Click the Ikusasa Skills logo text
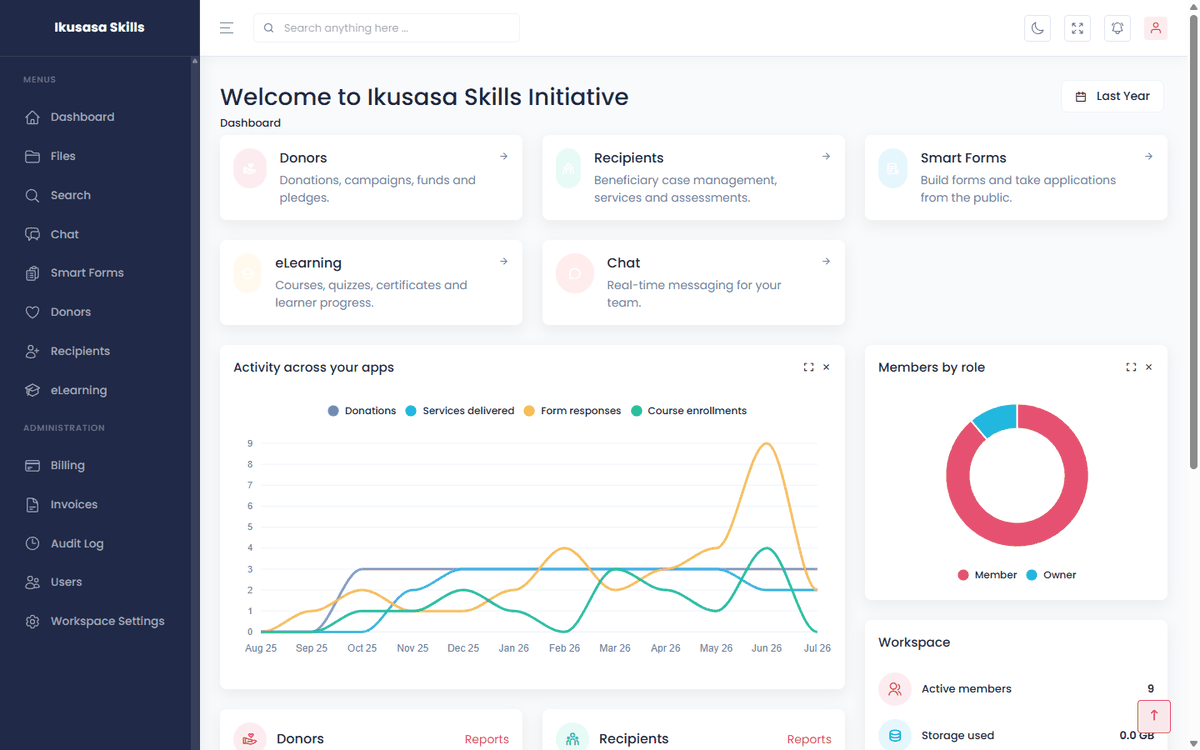The width and height of the screenshot is (1200, 750). pyautogui.click(x=99, y=27)
